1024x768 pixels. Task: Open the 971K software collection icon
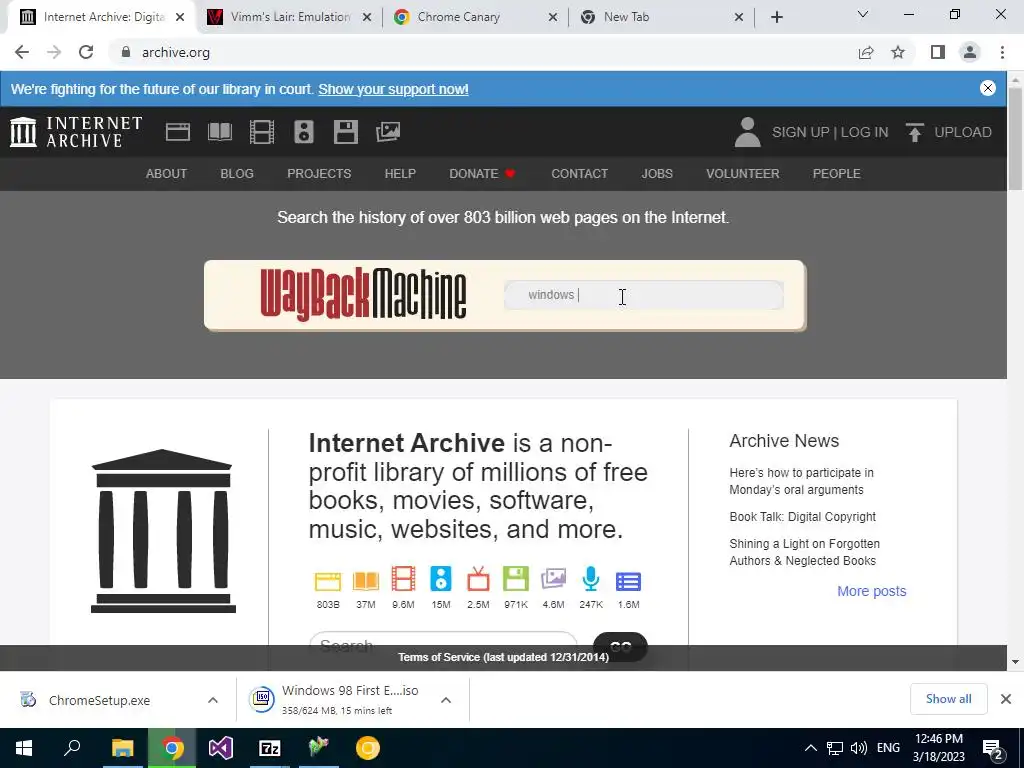[516, 579]
